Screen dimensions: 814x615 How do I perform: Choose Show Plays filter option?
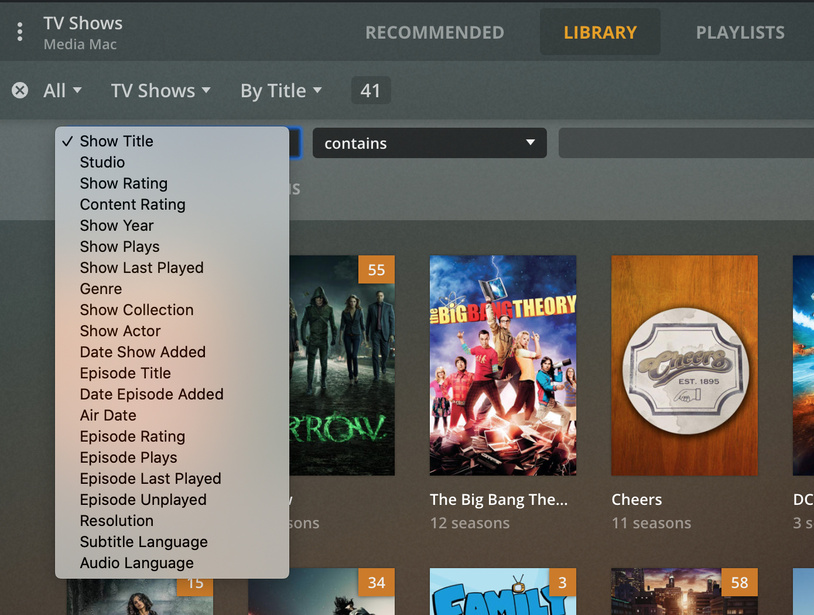[172, 247]
